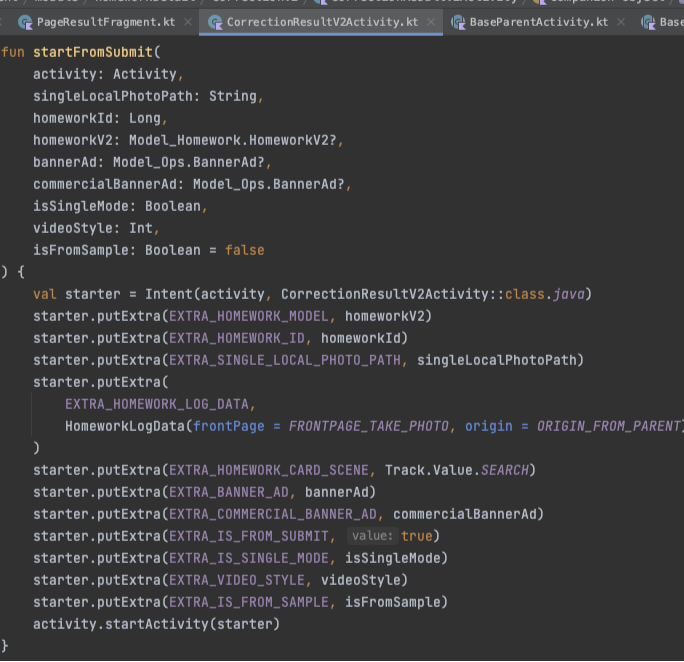Click the 'val' keyword before starter

point(44,294)
